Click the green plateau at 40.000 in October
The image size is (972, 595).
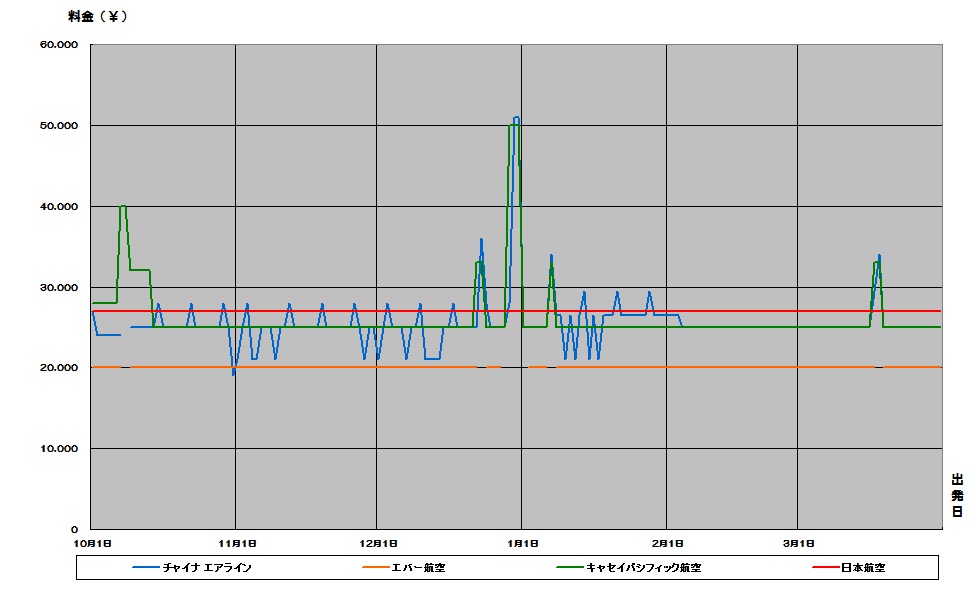(x=122, y=206)
